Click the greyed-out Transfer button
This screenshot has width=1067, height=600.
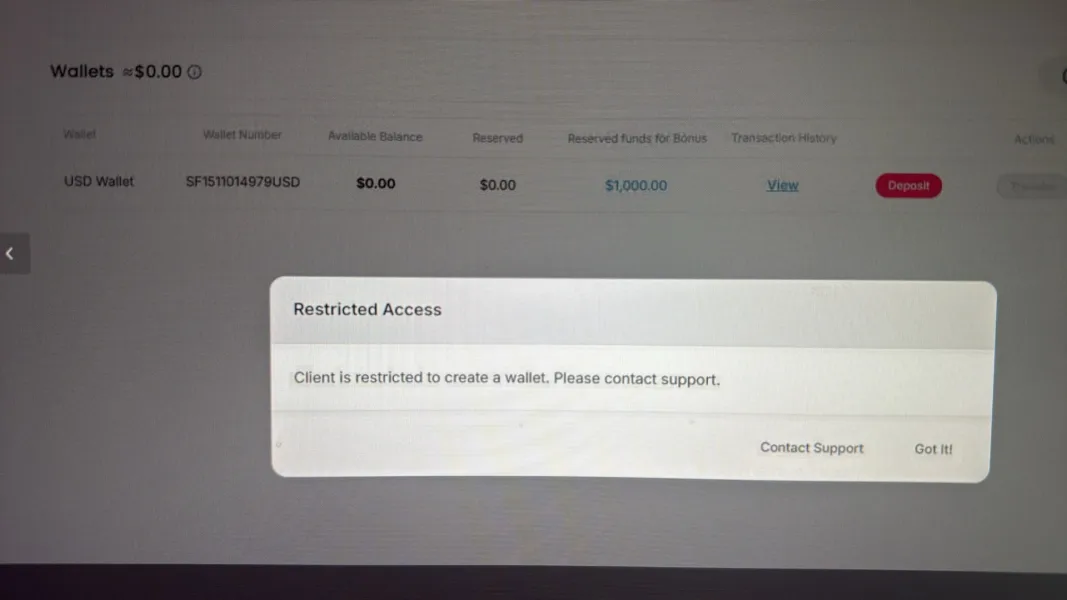[x=1032, y=186]
